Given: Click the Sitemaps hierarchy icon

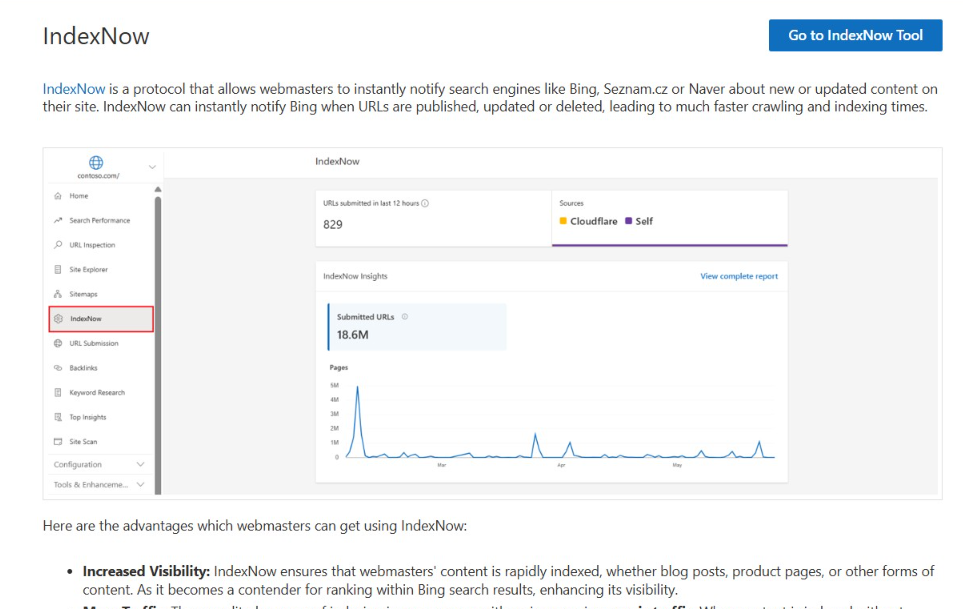Looking at the screenshot, I should 58,294.
